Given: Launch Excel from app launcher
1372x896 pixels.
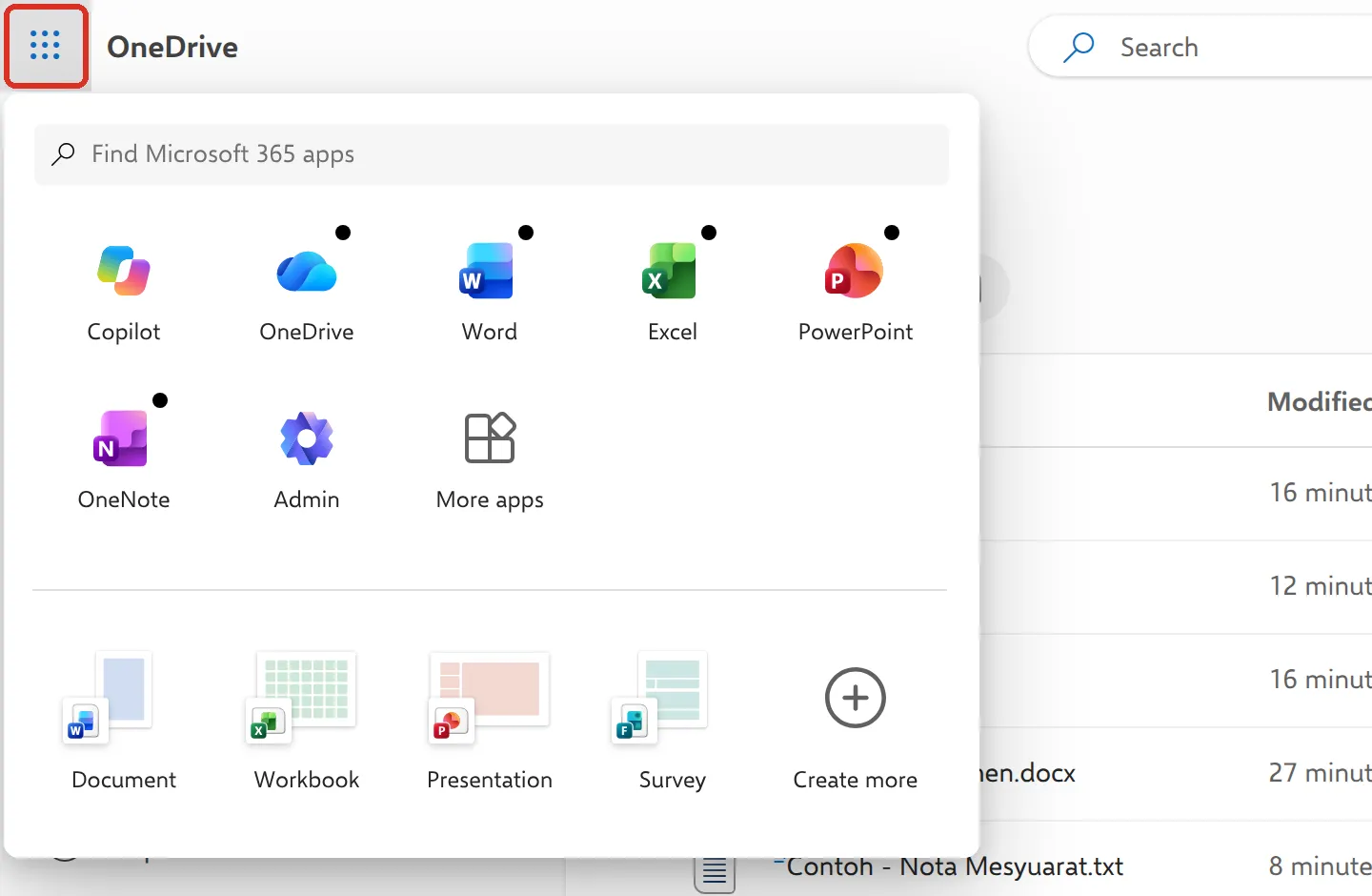Looking at the screenshot, I should click(673, 293).
